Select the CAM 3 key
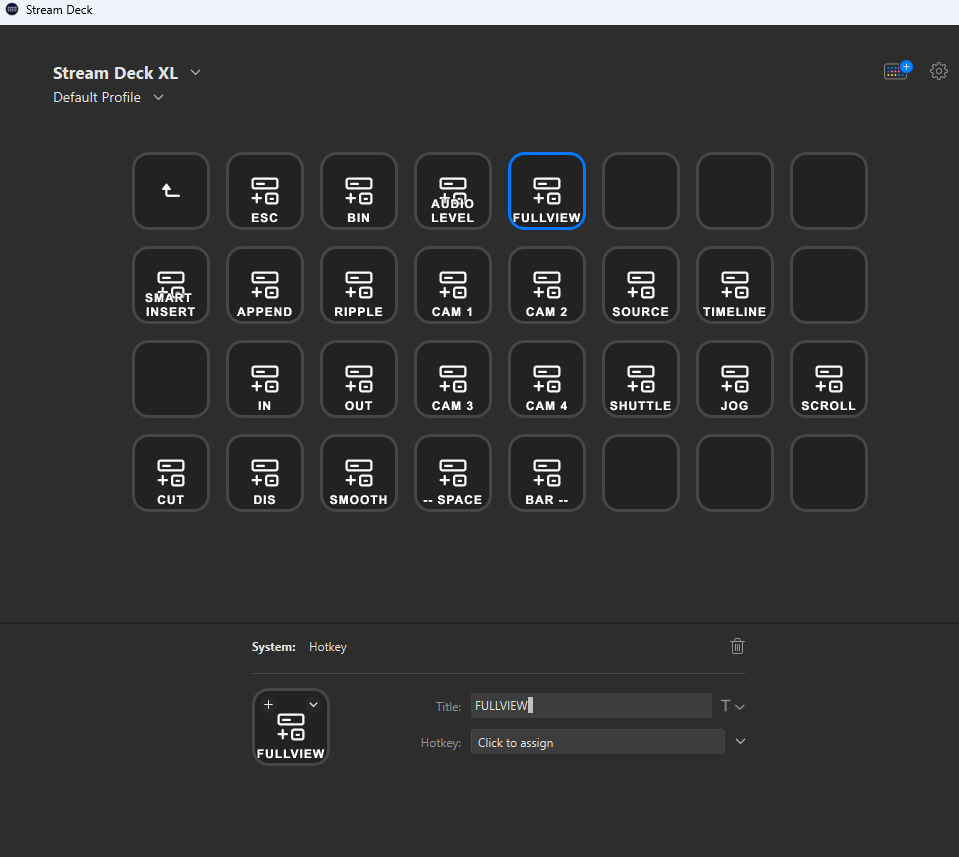 pos(453,379)
